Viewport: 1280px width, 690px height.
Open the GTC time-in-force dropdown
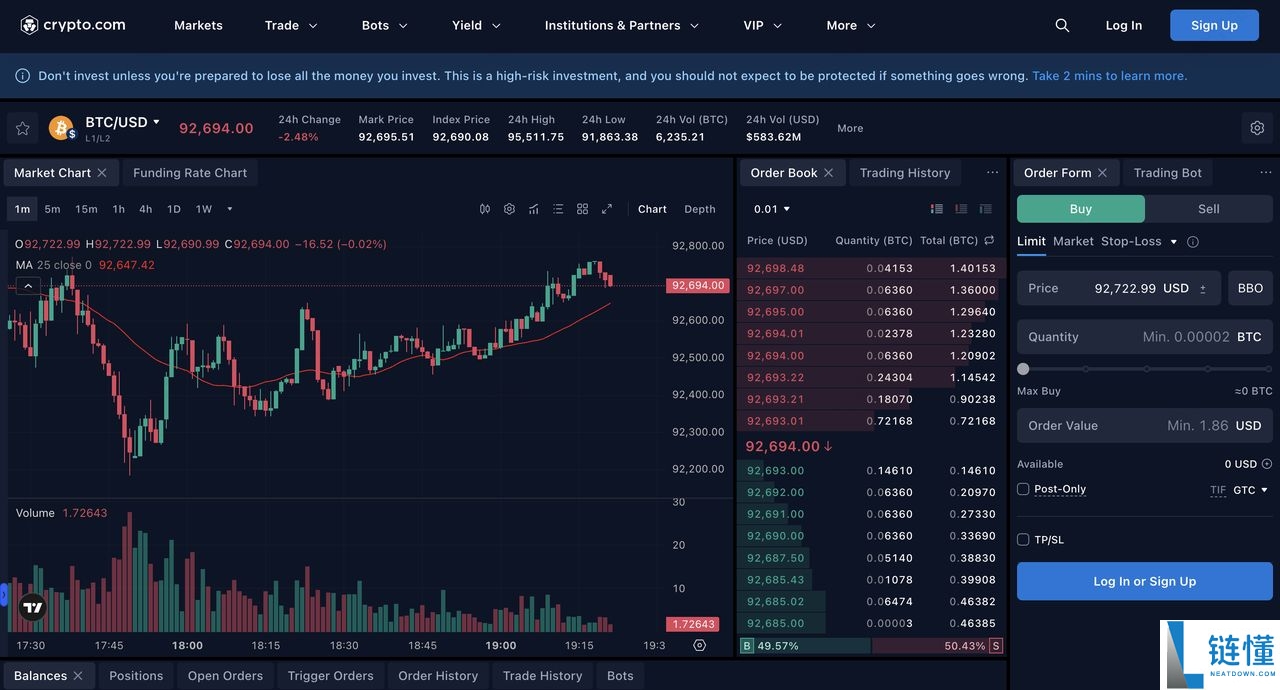[1250, 490]
